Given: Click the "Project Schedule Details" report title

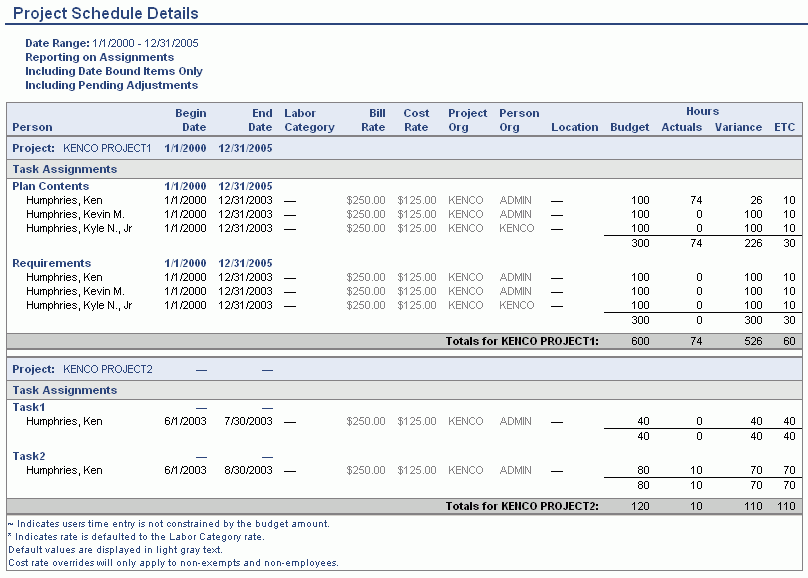Looking at the screenshot, I should pos(106,13).
